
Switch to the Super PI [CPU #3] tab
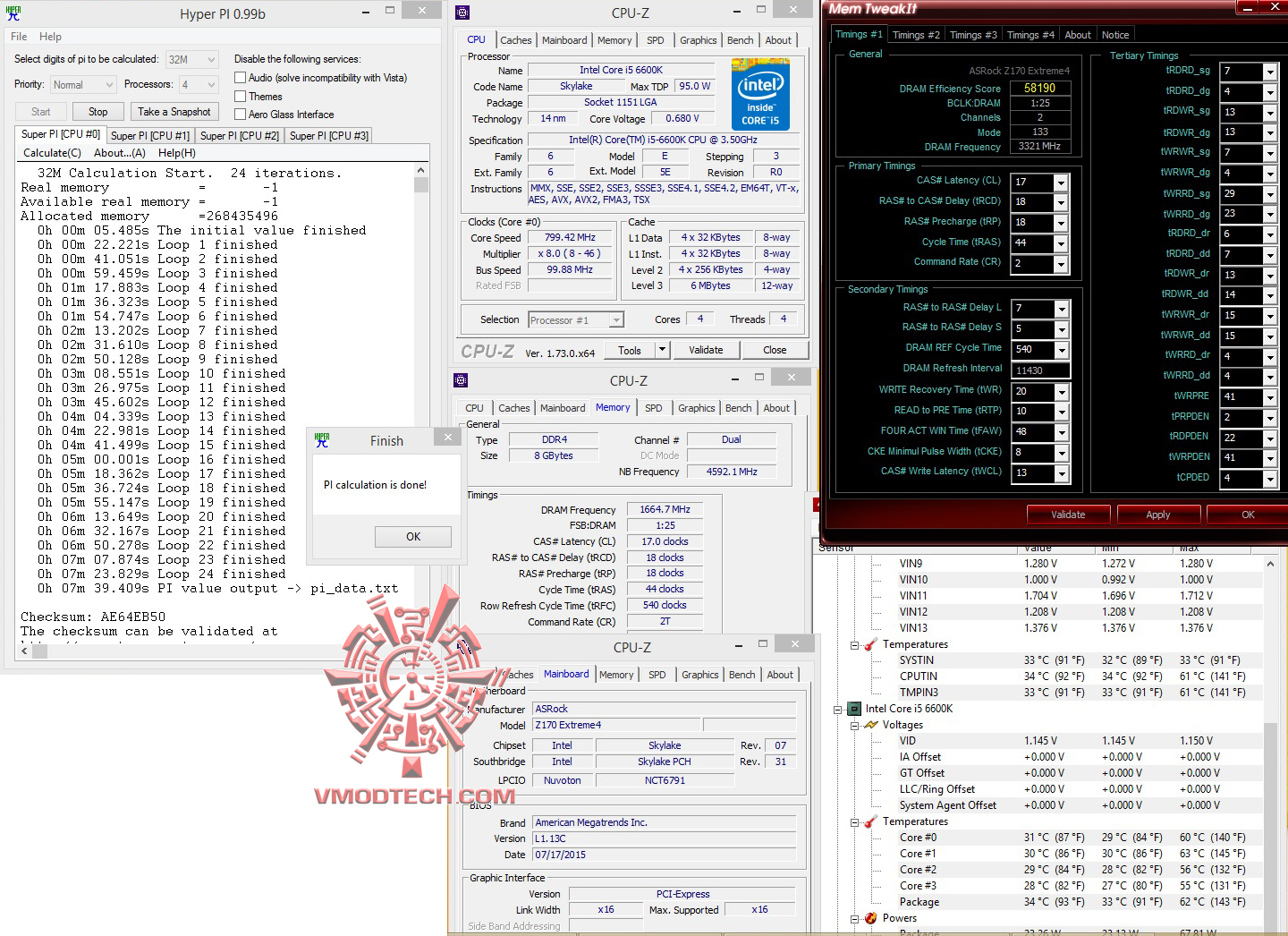tap(329, 136)
